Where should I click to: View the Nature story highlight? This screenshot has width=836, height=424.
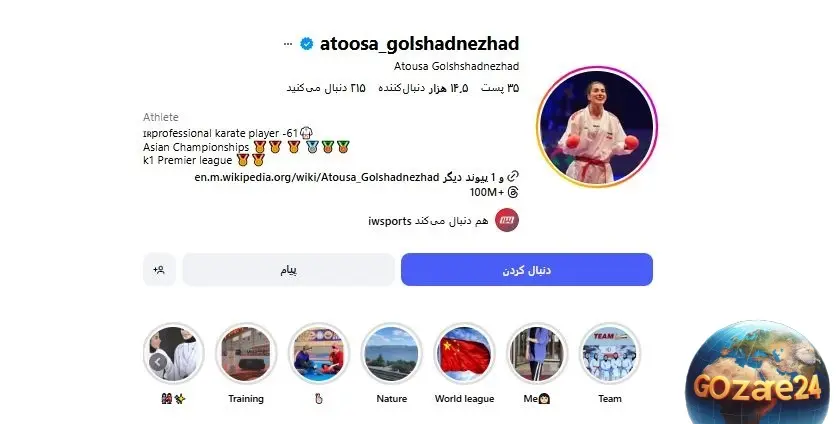coord(391,353)
